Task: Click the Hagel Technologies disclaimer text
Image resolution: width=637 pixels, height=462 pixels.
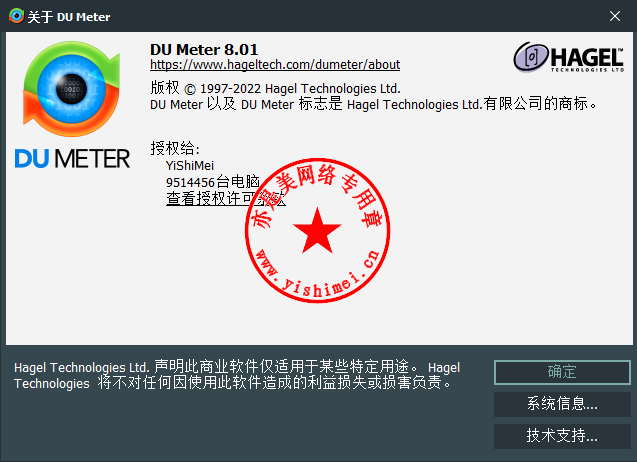Action: (x=237, y=375)
